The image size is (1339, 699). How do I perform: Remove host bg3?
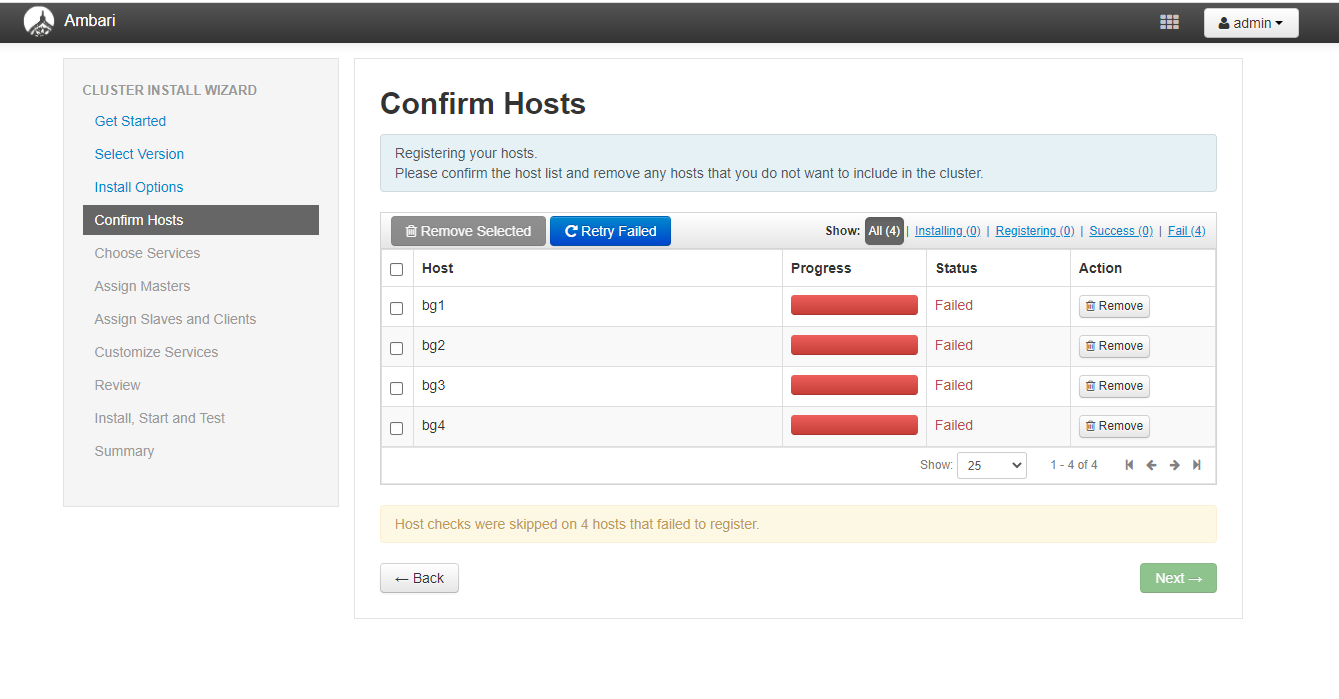coord(1114,386)
